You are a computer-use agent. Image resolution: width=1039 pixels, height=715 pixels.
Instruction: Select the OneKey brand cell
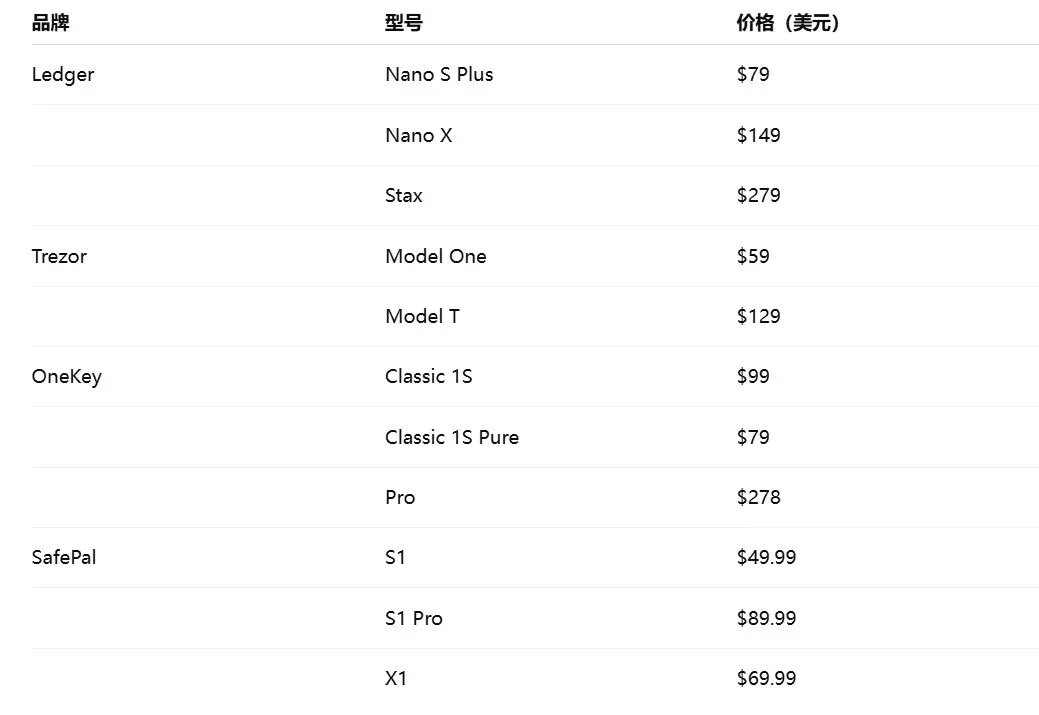click(x=67, y=377)
